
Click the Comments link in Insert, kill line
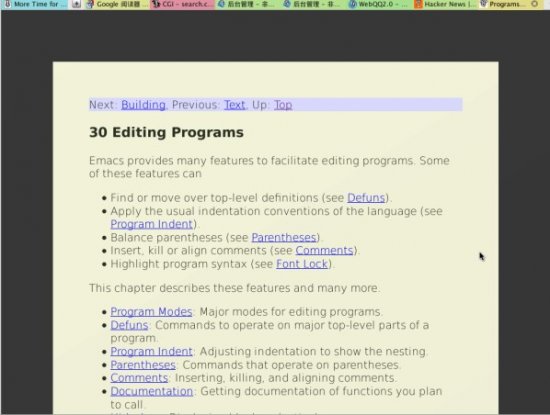(x=324, y=250)
